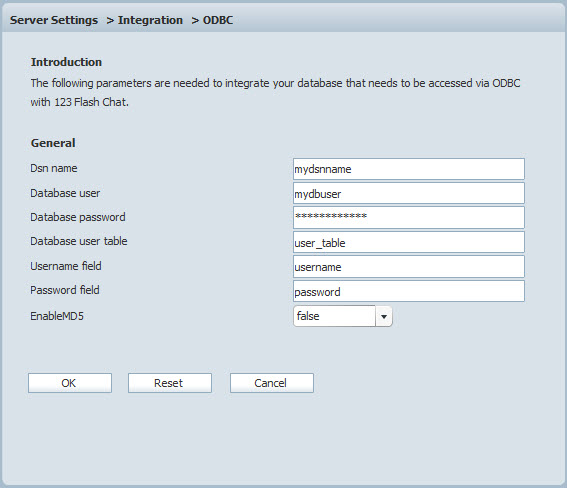Focus the Dsn name input box
This screenshot has height=488, width=567.
pos(409,169)
